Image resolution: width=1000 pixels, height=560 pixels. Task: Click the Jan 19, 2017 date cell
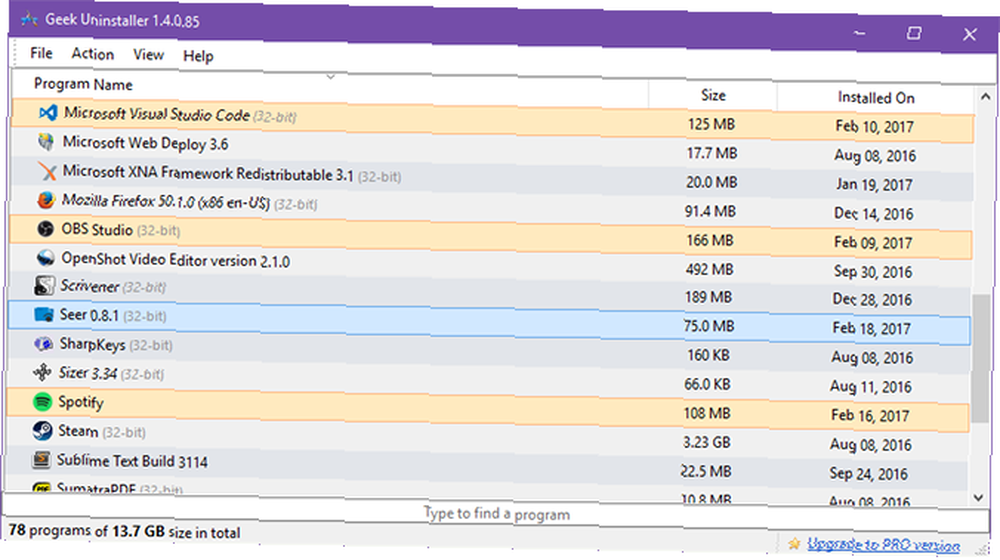[x=874, y=184]
